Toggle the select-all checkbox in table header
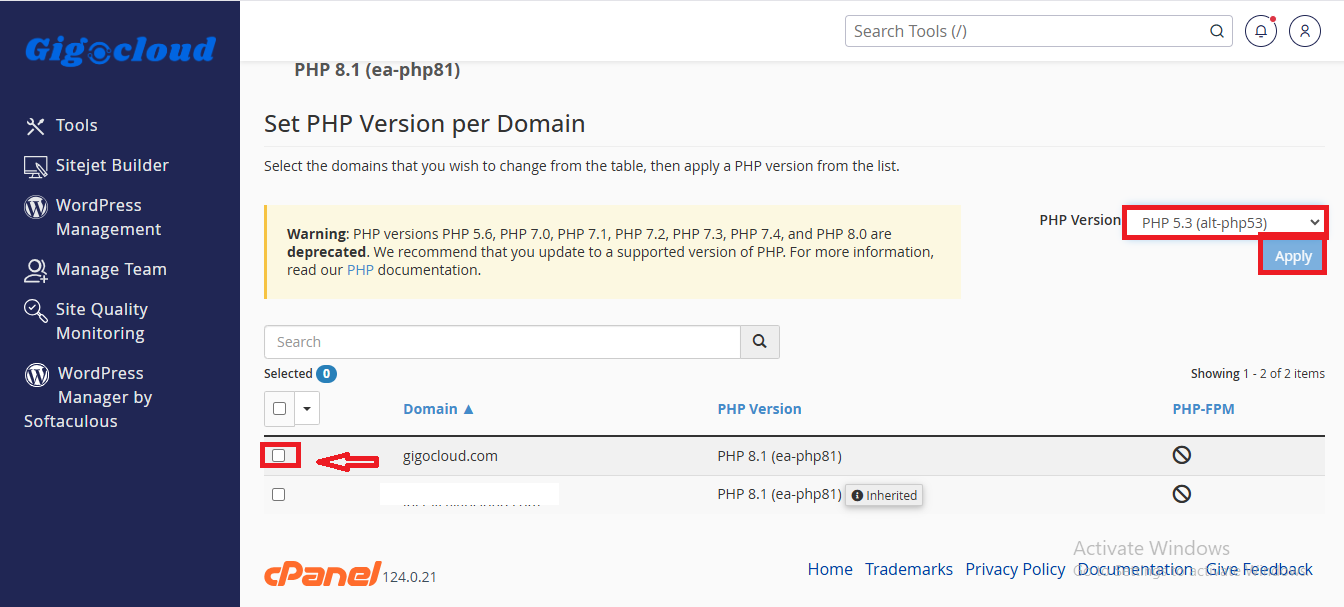This screenshot has width=1344, height=607. pyautogui.click(x=279, y=408)
